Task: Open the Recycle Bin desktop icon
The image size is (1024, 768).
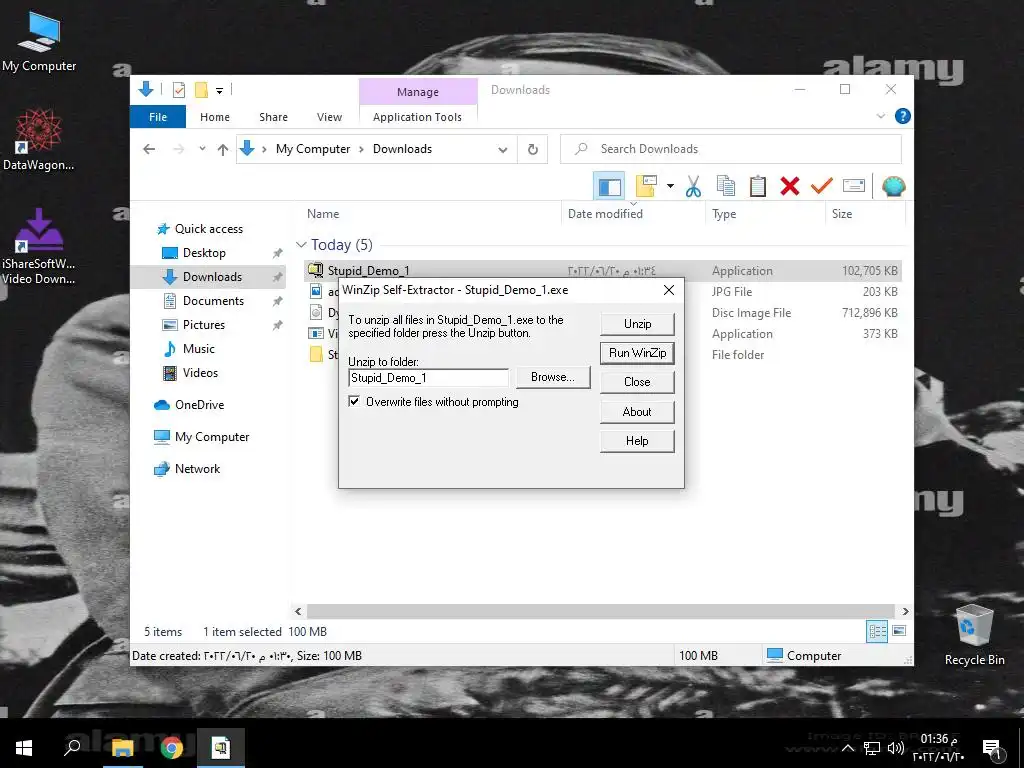Action: pyautogui.click(x=974, y=635)
